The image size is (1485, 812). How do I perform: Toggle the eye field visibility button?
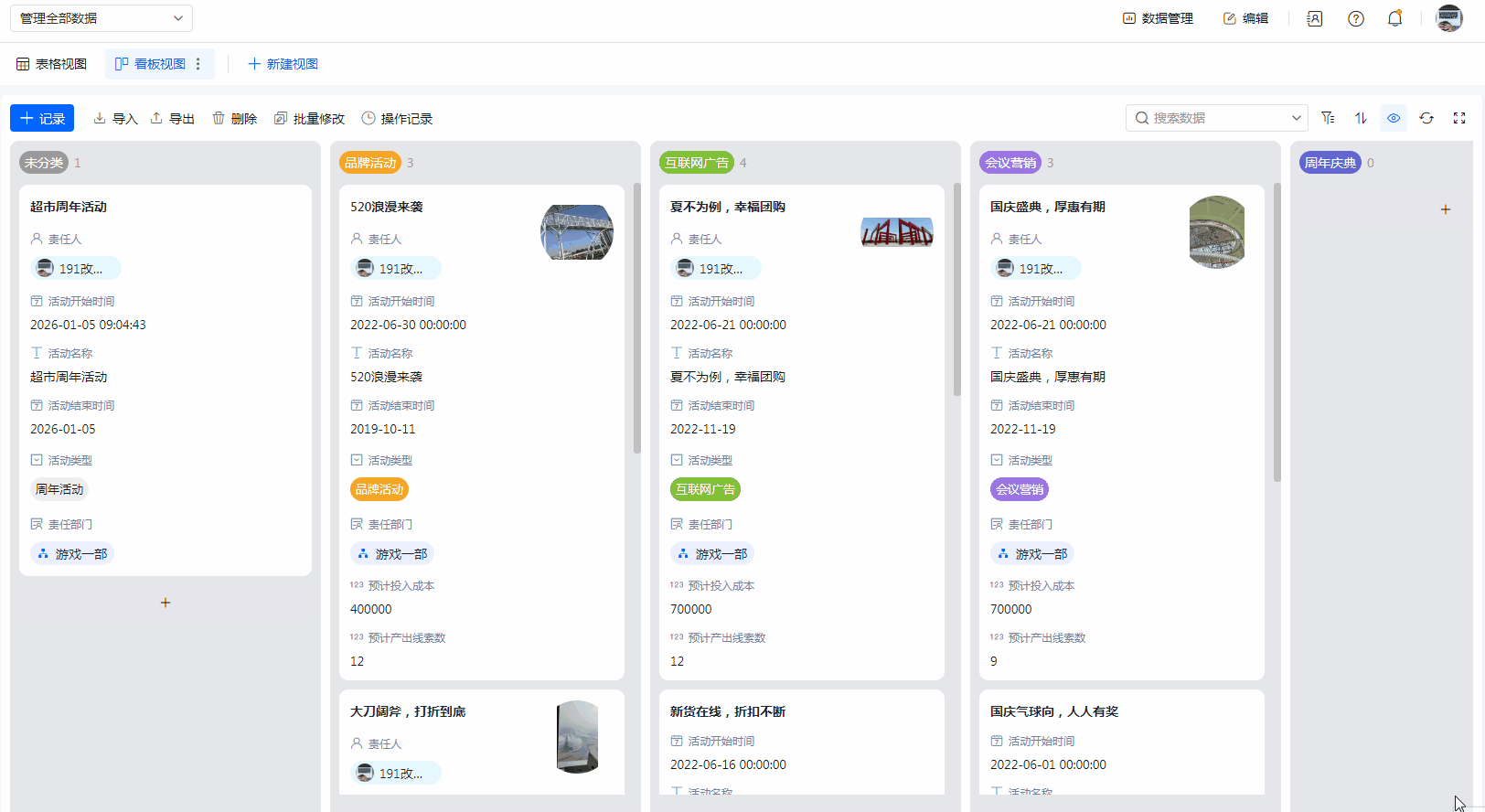(1394, 118)
